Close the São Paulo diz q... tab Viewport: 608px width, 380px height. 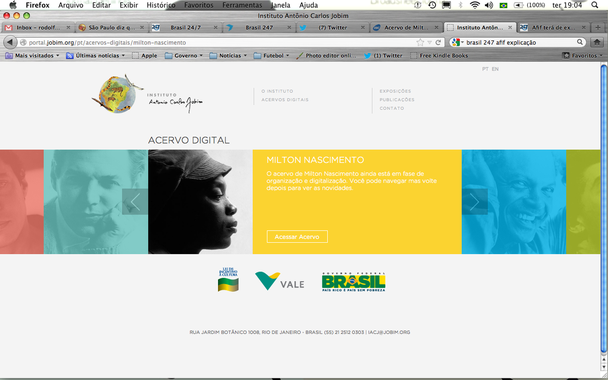point(142,28)
